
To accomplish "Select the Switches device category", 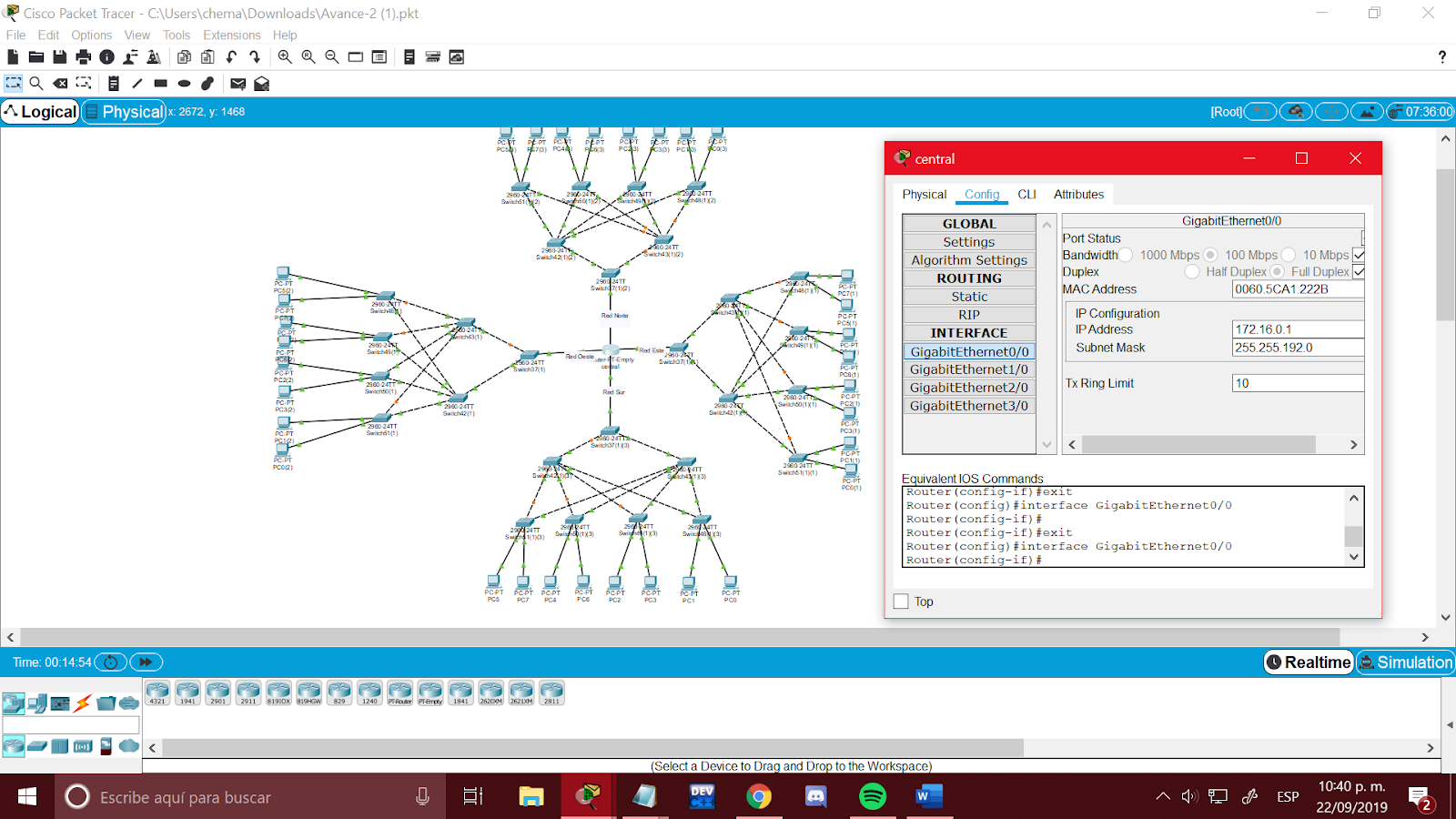I will (35, 746).
